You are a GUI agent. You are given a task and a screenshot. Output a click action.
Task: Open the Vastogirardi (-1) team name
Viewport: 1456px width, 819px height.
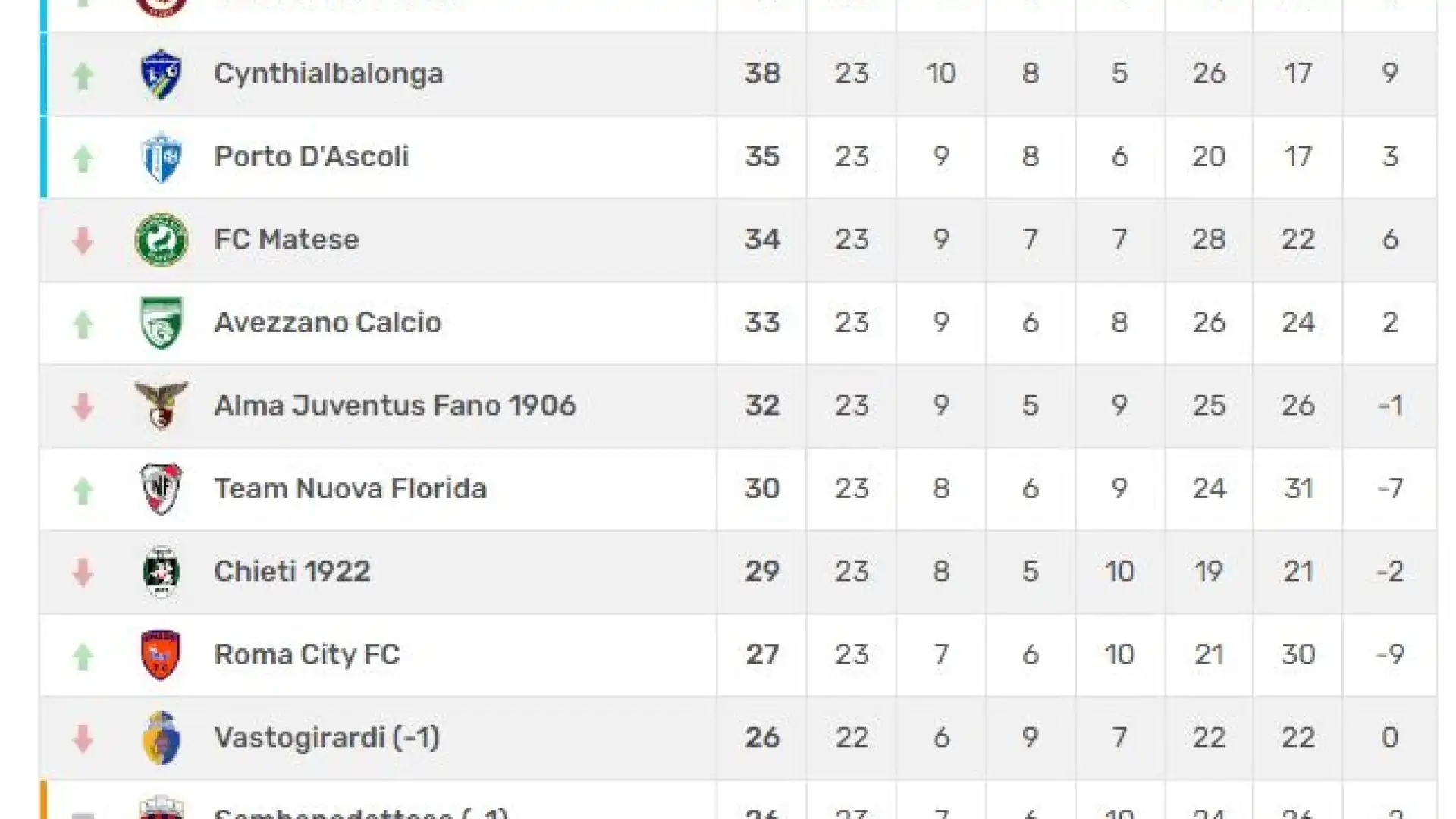(x=327, y=738)
